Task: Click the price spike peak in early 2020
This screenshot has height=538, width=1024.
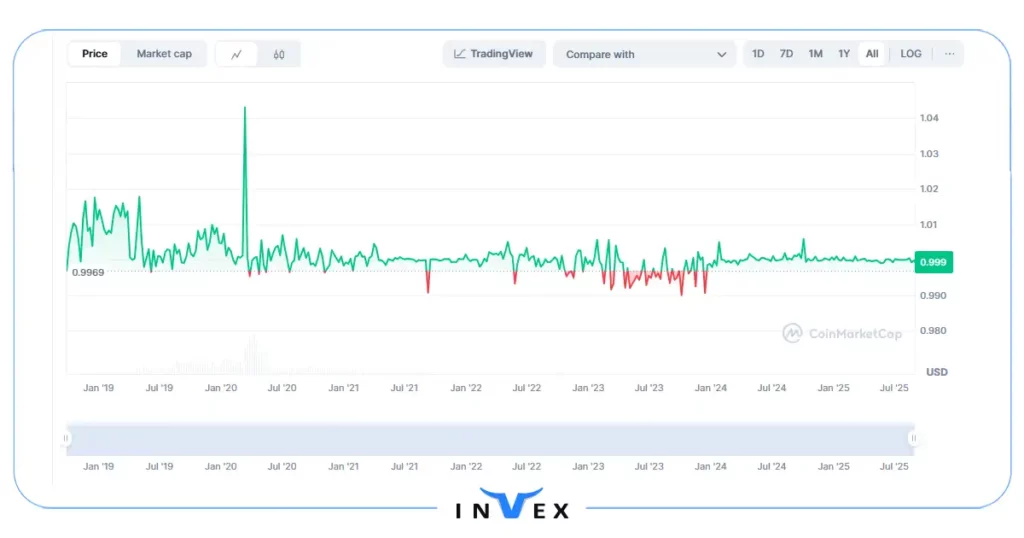Action: 245,108
